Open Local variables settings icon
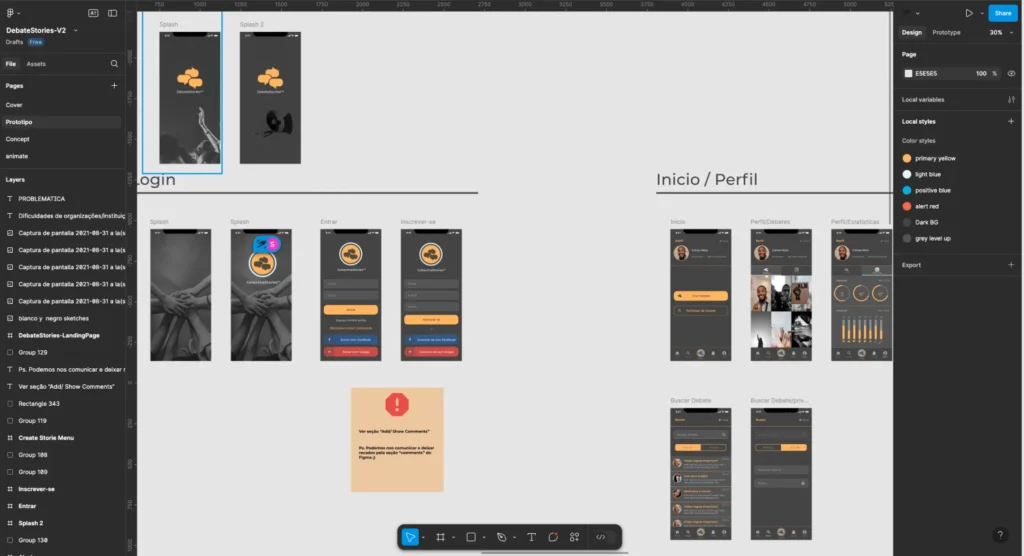The width and height of the screenshot is (1024, 556). click(1011, 100)
